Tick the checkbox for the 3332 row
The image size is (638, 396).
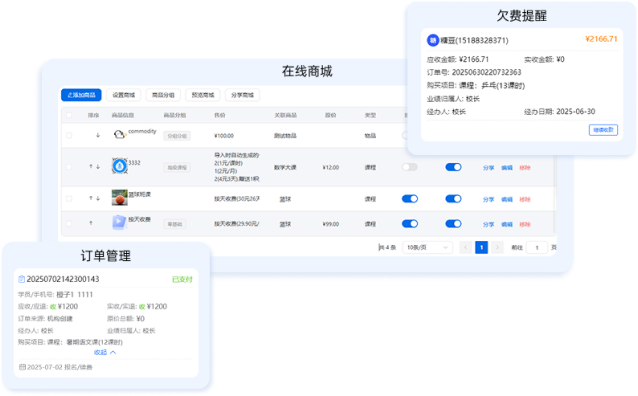pos(69,167)
